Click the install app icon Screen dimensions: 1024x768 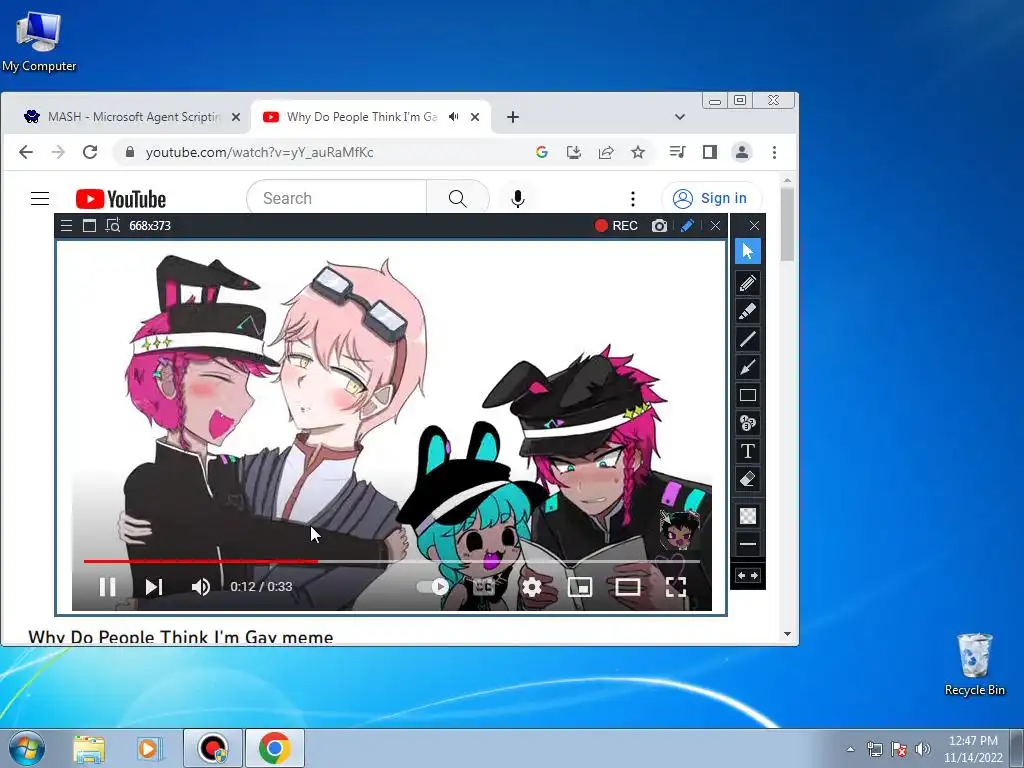[573, 152]
